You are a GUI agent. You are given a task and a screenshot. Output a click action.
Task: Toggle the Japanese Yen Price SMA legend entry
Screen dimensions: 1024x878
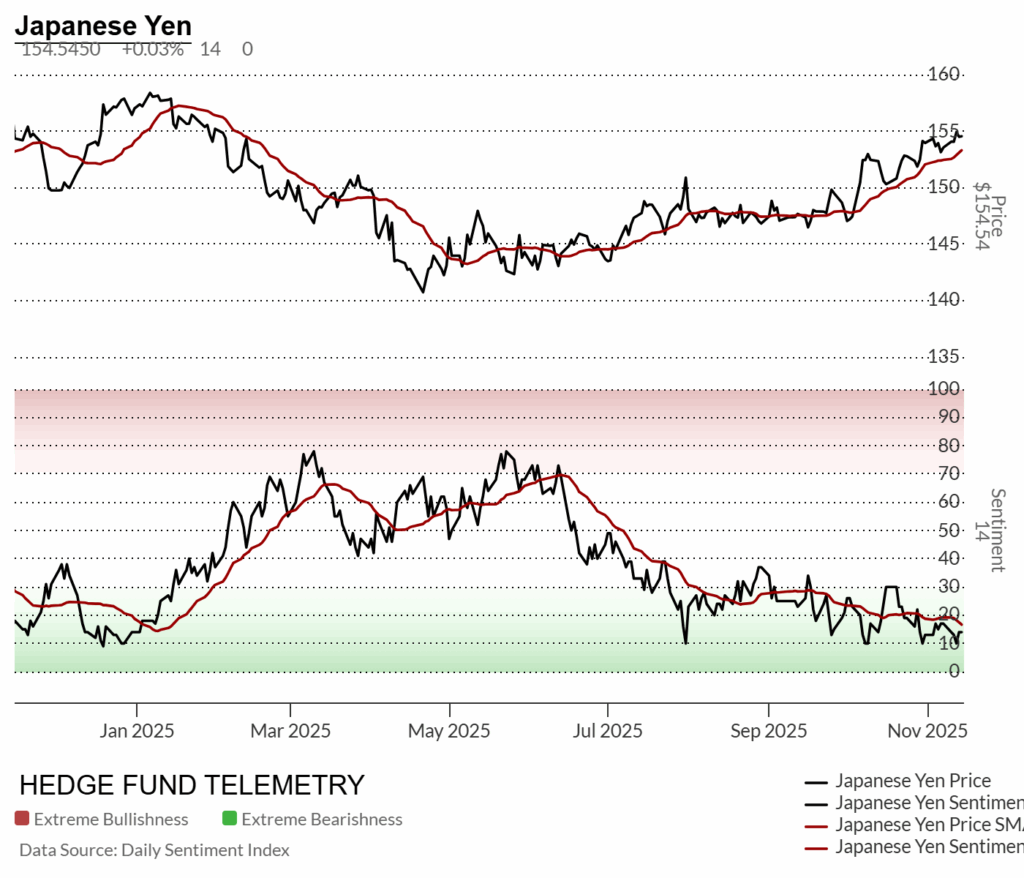click(x=928, y=825)
